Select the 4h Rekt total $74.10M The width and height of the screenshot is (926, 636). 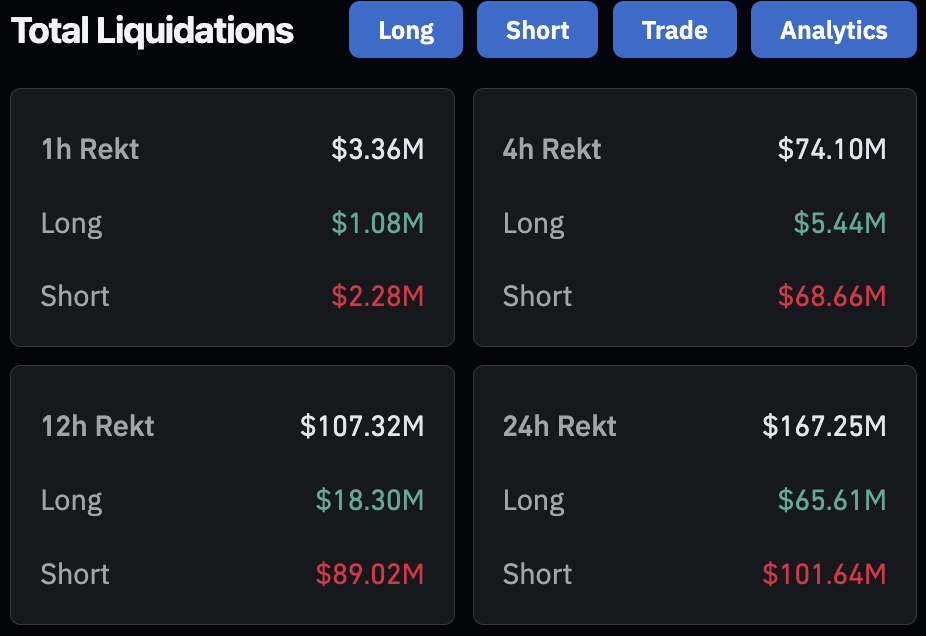click(832, 149)
